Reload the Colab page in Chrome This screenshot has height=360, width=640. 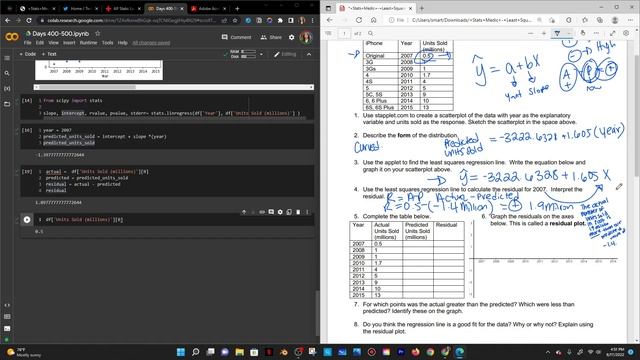pyautogui.click(x=29, y=20)
